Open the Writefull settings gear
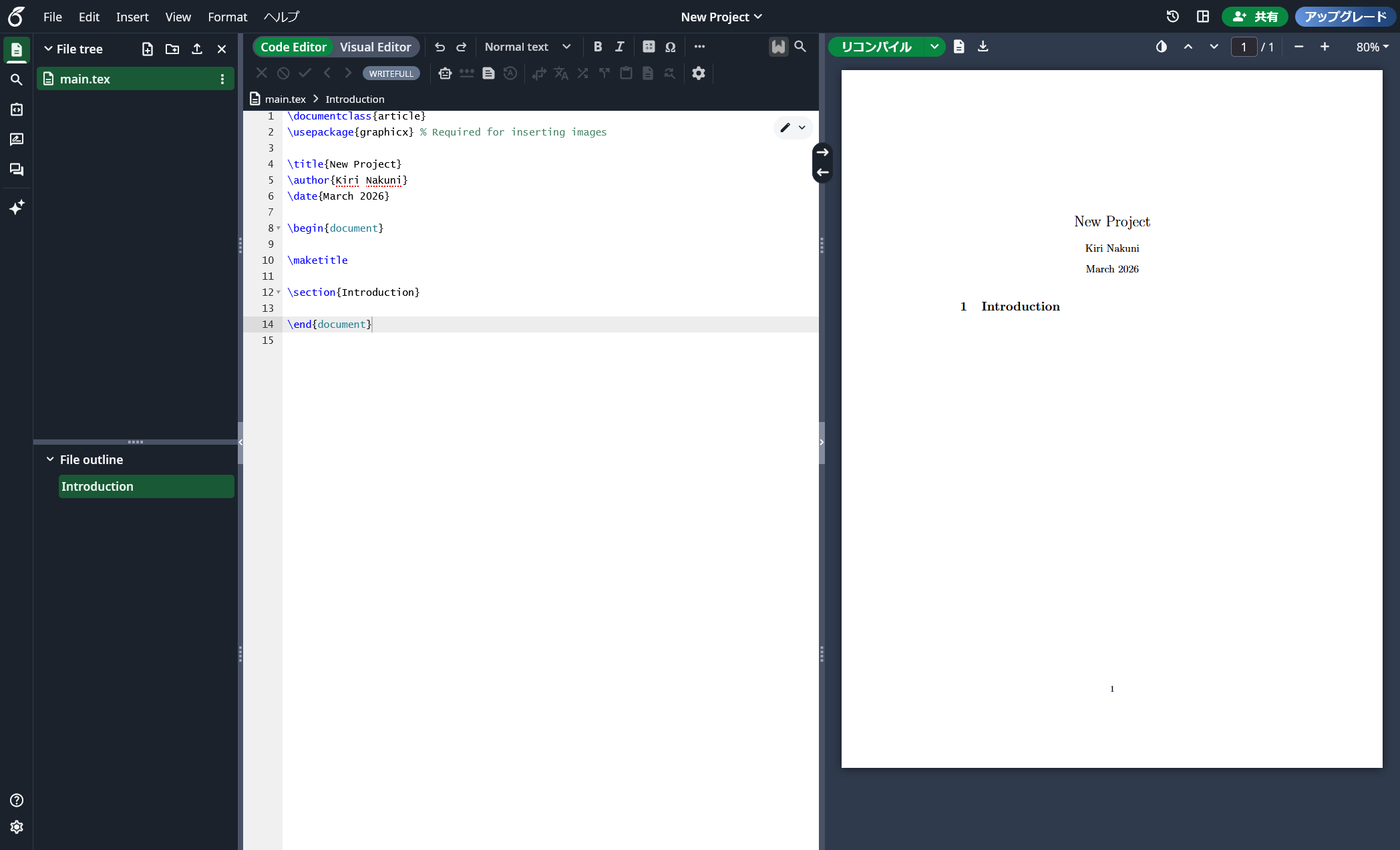Viewport: 1400px width, 850px height. click(x=698, y=73)
